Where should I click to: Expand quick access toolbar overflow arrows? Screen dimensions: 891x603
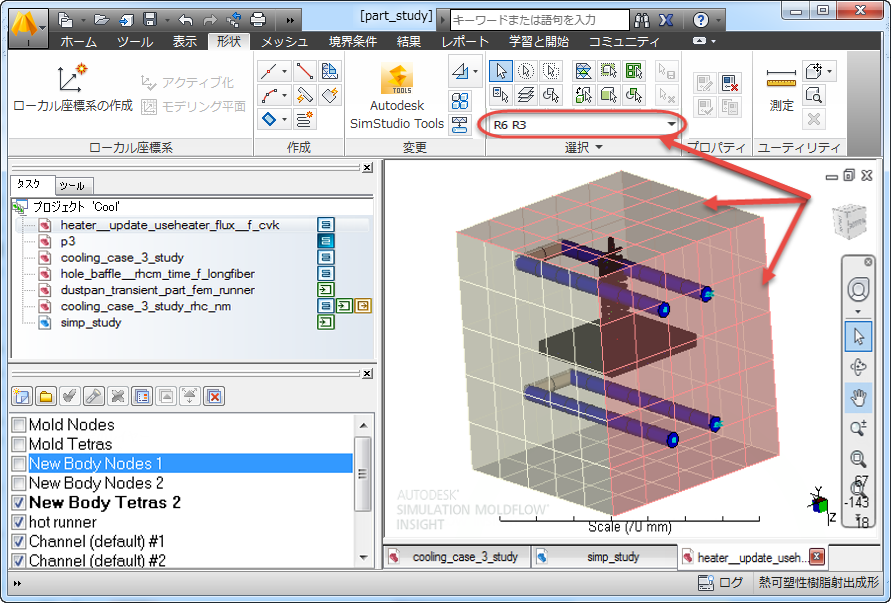290,21
